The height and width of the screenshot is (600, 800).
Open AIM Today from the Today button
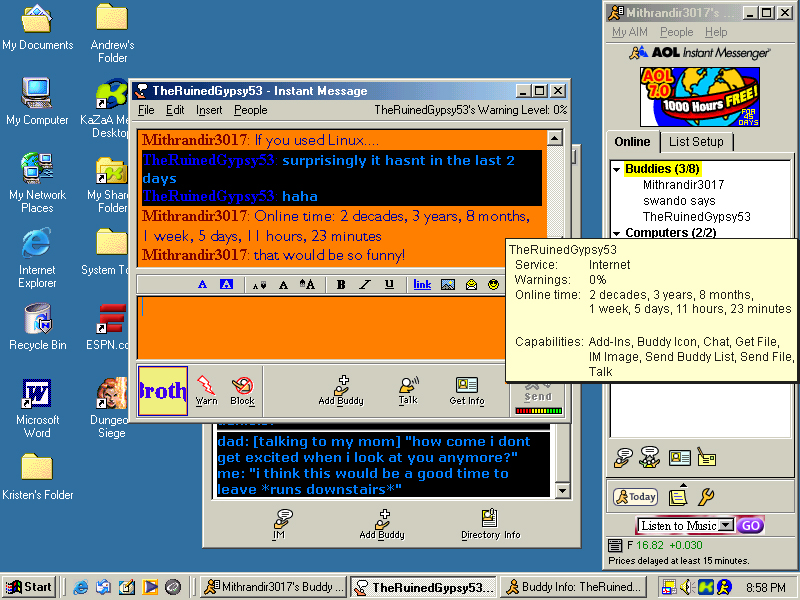[x=636, y=496]
